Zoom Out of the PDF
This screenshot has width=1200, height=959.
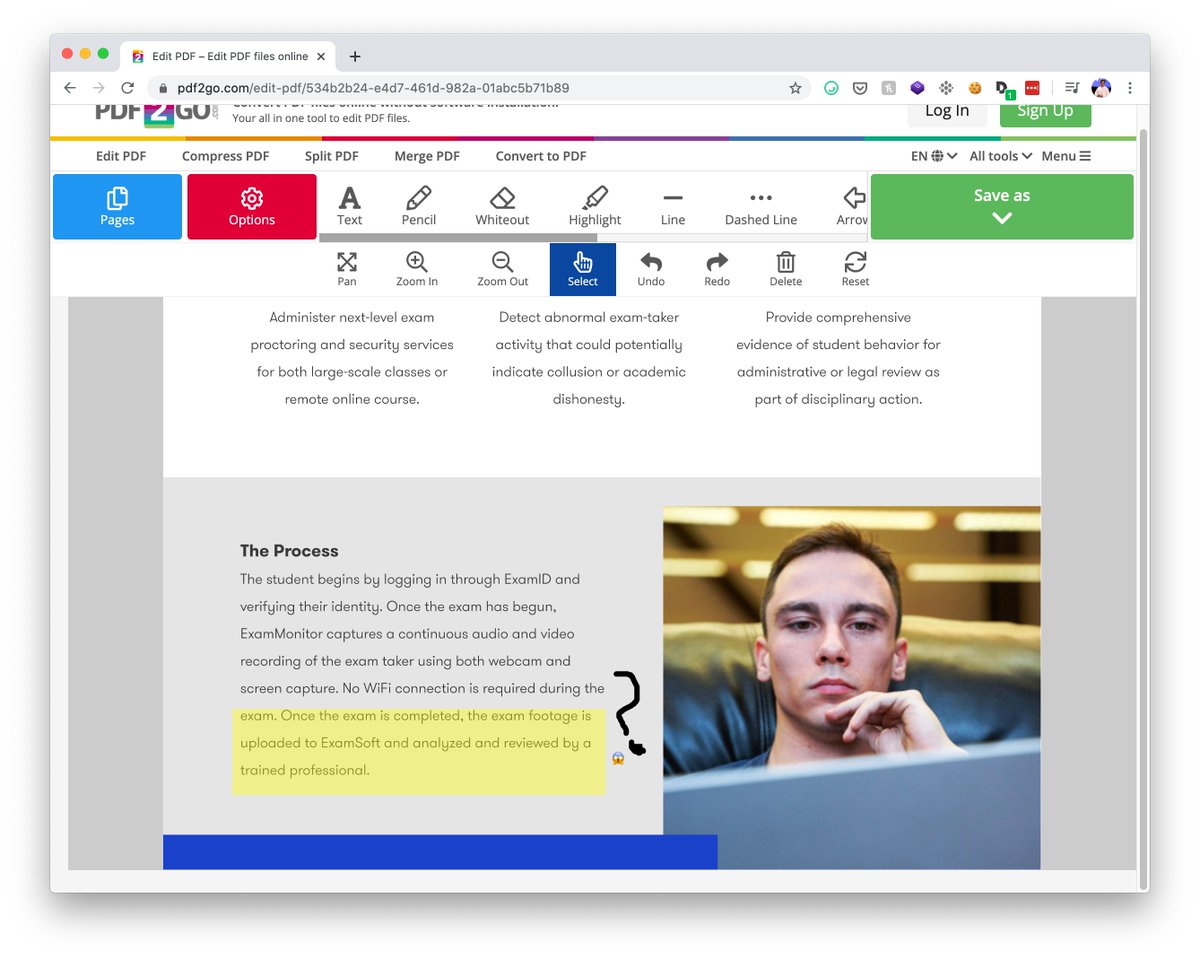tap(502, 269)
